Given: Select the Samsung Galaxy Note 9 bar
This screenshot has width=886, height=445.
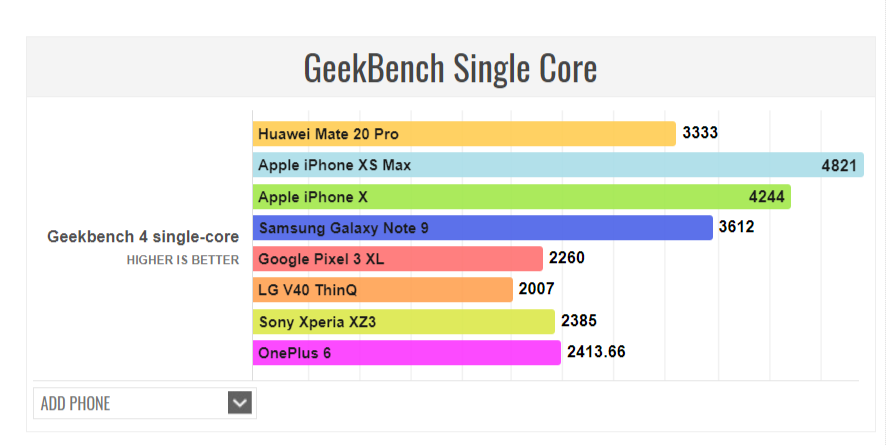Looking at the screenshot, I should tap(483, 228).
